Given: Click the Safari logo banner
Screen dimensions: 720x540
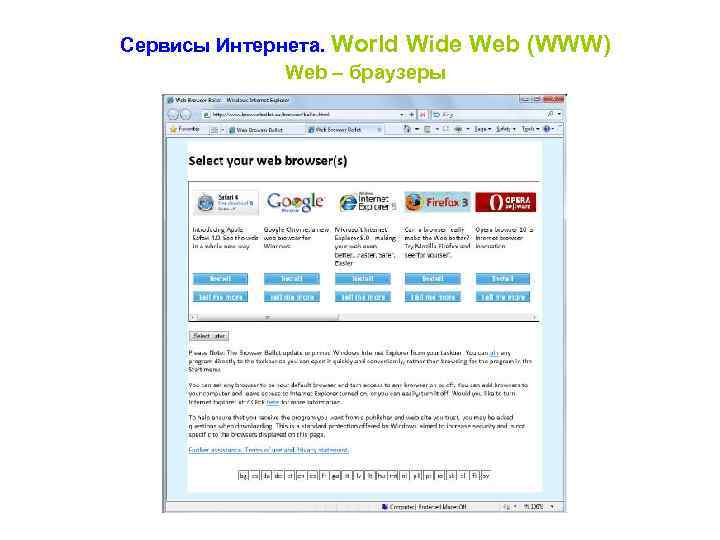Looking at the screenshot, I should point(225,202).
